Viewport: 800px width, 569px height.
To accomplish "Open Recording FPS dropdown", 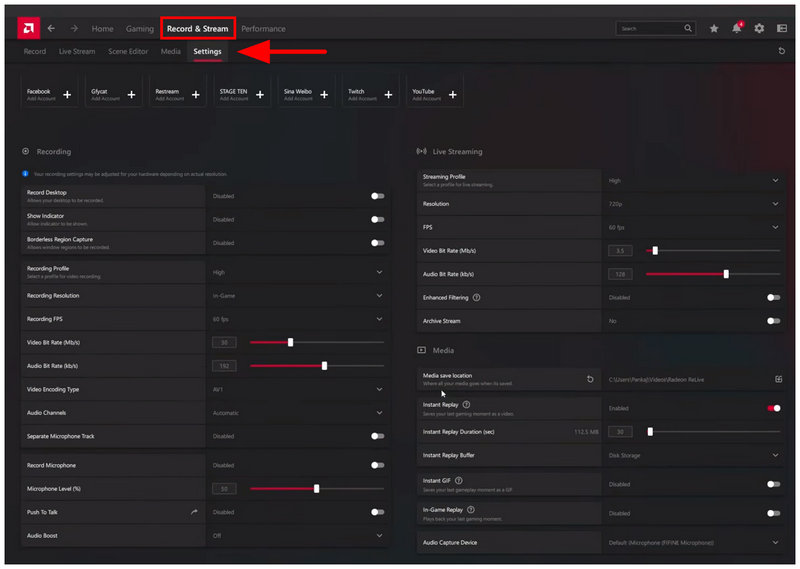I will 297,319.
